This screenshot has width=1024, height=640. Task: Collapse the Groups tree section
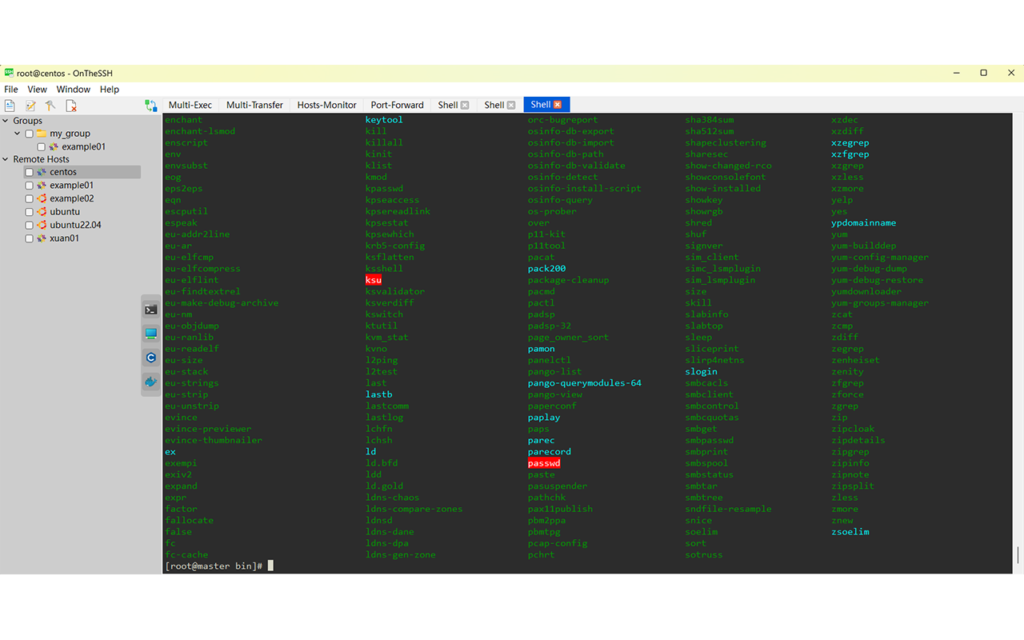[7, 120]
